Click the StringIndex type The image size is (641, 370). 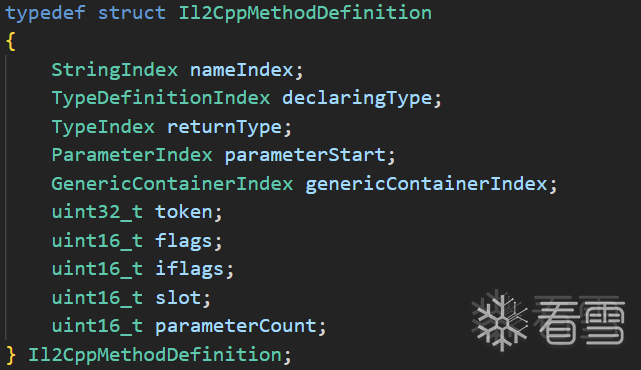(114, 70)
